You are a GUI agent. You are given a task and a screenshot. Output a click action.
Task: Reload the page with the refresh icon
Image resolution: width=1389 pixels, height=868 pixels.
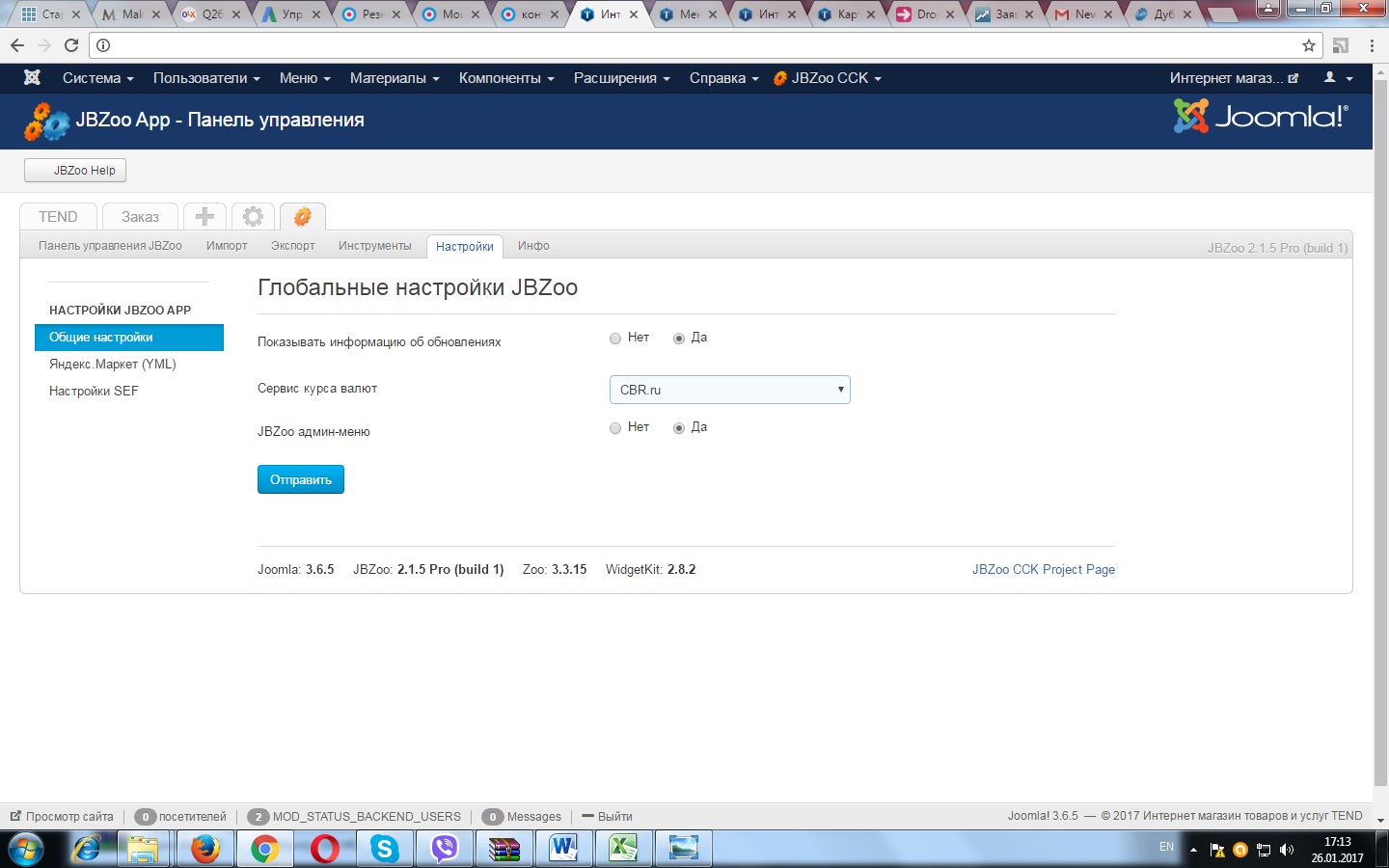[x=71, y=45]
